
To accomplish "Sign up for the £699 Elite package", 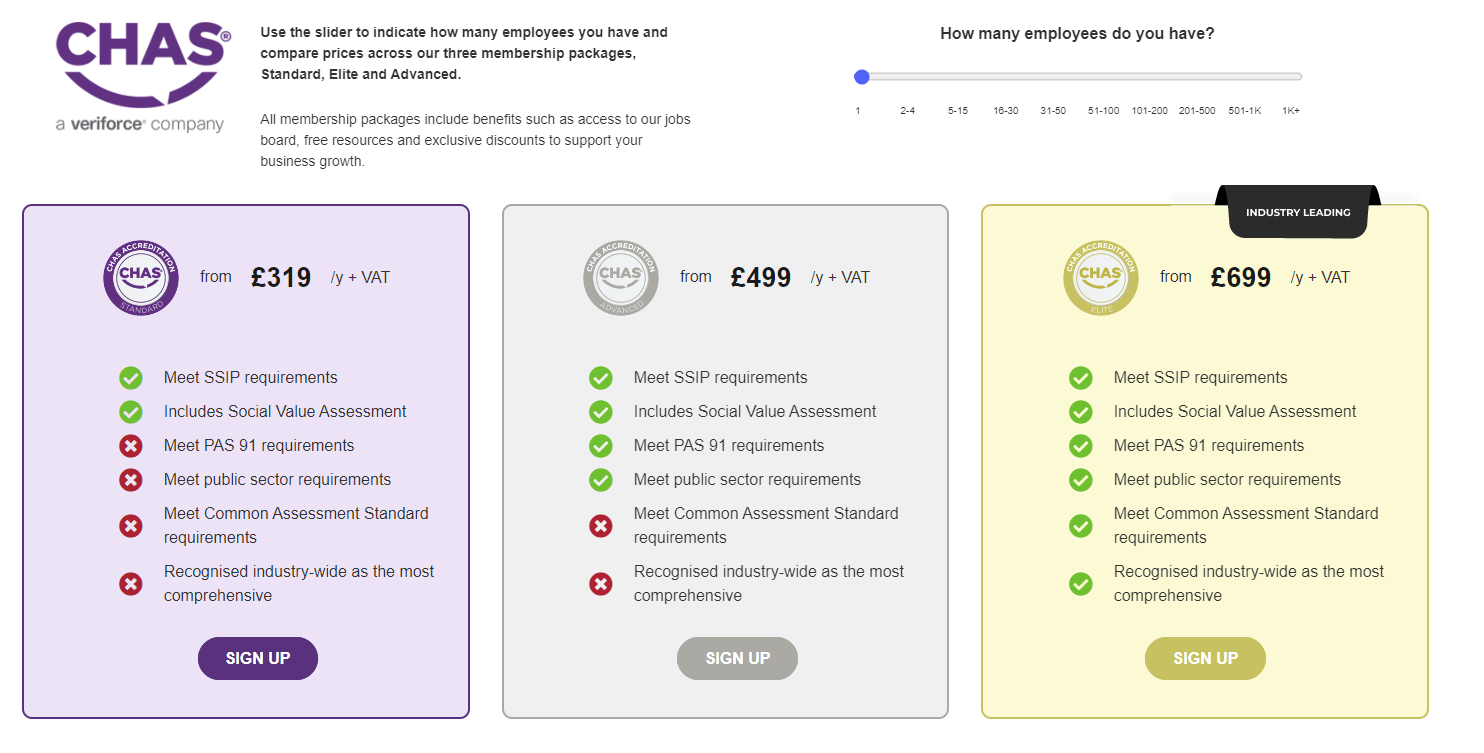I will [x=1205, y=658].
